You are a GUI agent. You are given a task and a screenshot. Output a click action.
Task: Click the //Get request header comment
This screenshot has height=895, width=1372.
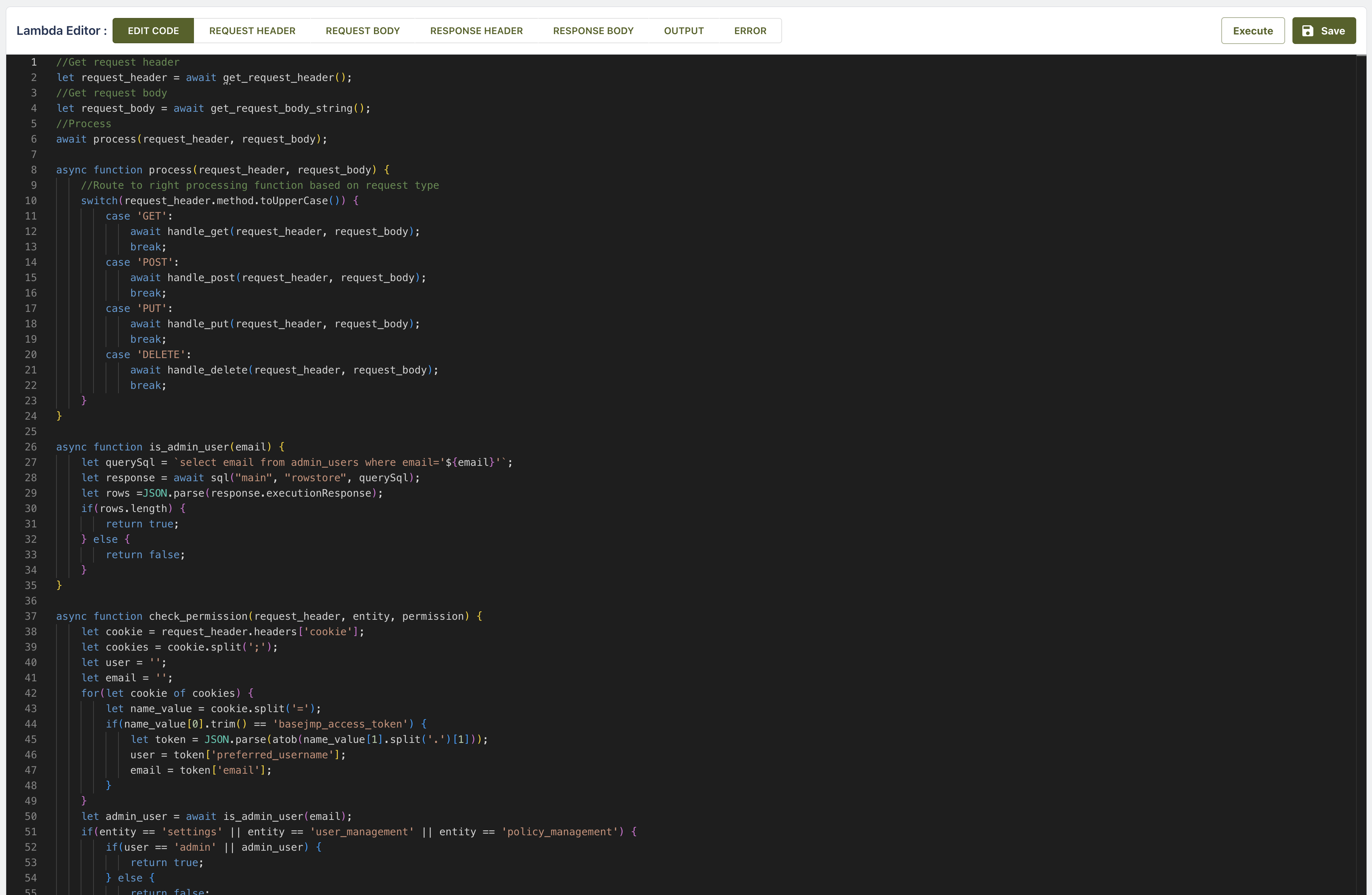coord(118,62)
